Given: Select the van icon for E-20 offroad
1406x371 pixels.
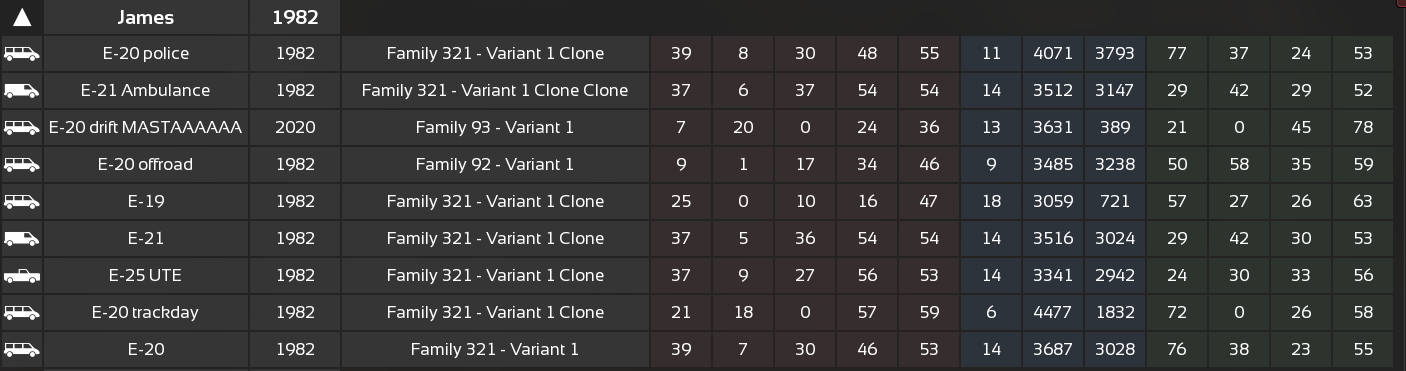Looking at the screenshot, I should (21, 165).
